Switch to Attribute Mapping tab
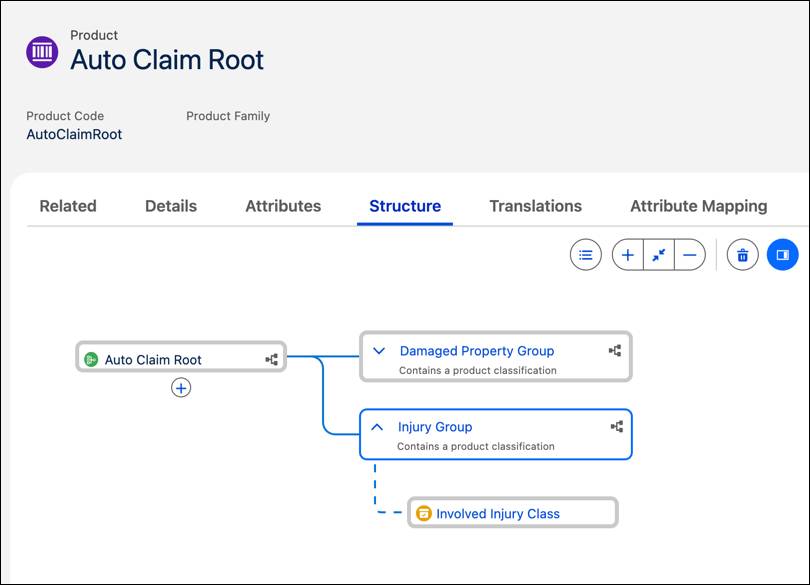 click(699, 206)
